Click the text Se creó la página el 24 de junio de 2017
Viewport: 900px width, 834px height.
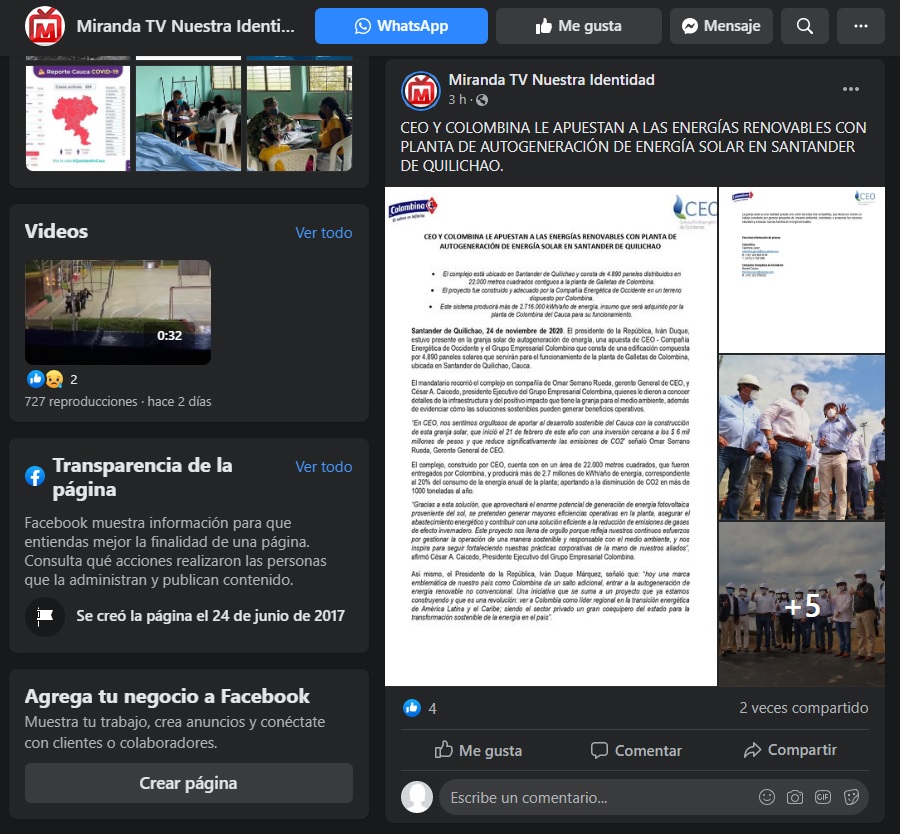[x=211, y=616]
